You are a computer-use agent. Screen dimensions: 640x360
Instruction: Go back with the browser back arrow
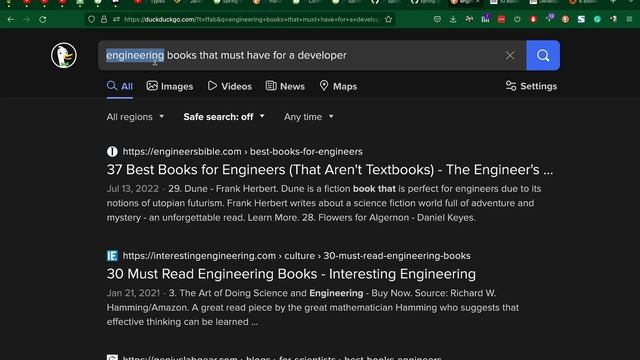(11, 19)
